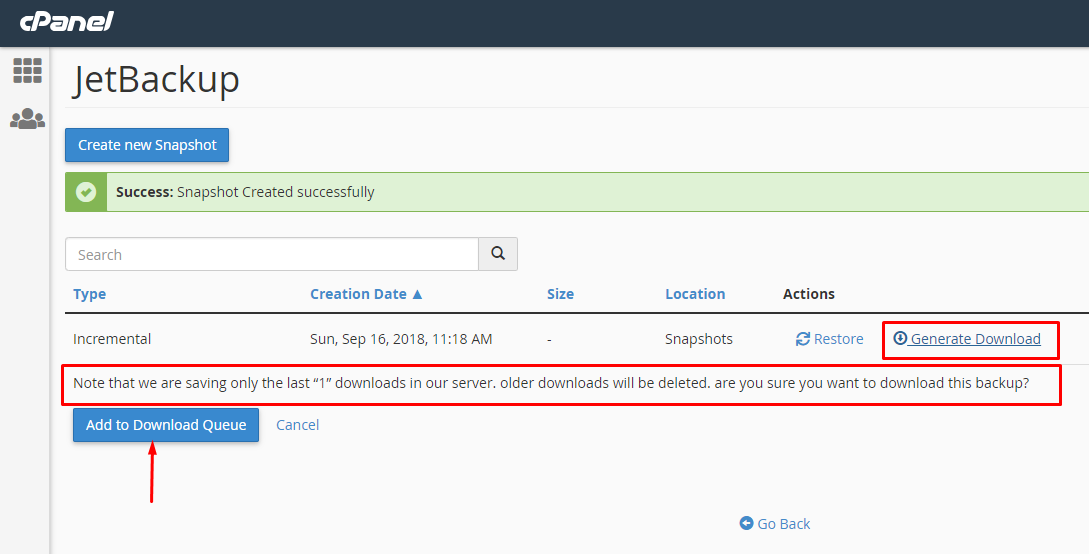The width and height of the screenshot is (1089, 554).
Task: Click the cPanel logo
Action: [x=67, y=22]
